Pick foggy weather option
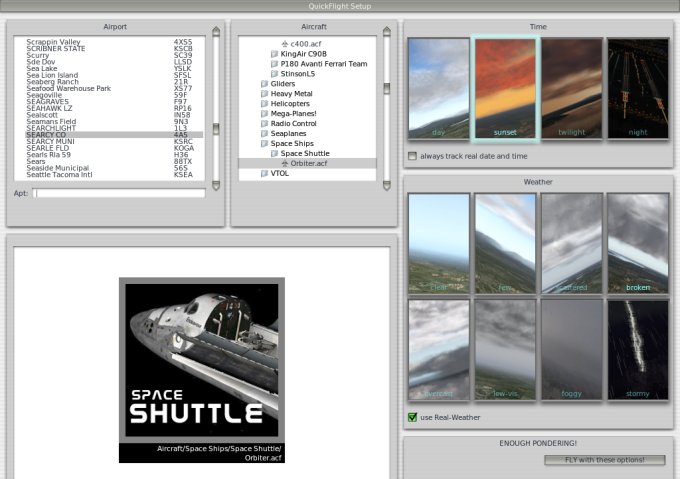The width and height of the screenshot is (680, 479). click(x=571, y=349)
